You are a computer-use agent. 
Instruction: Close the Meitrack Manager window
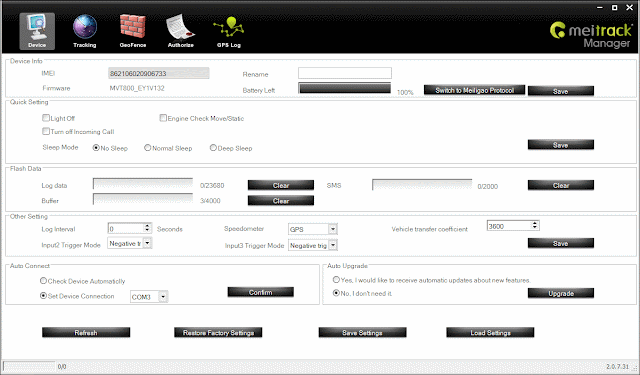click(x=629, y=7)
